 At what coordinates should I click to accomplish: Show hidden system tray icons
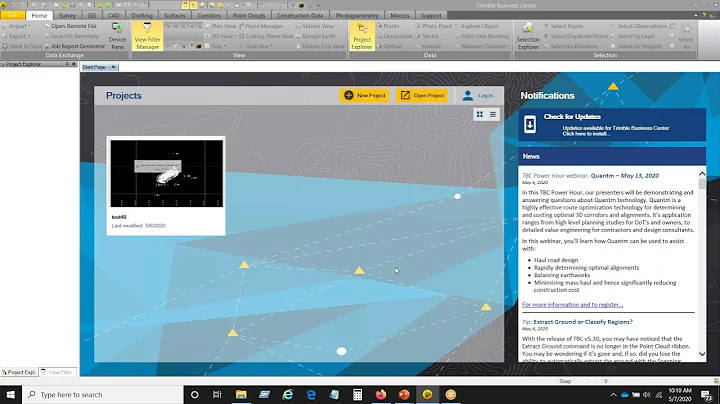click(613, 394)
